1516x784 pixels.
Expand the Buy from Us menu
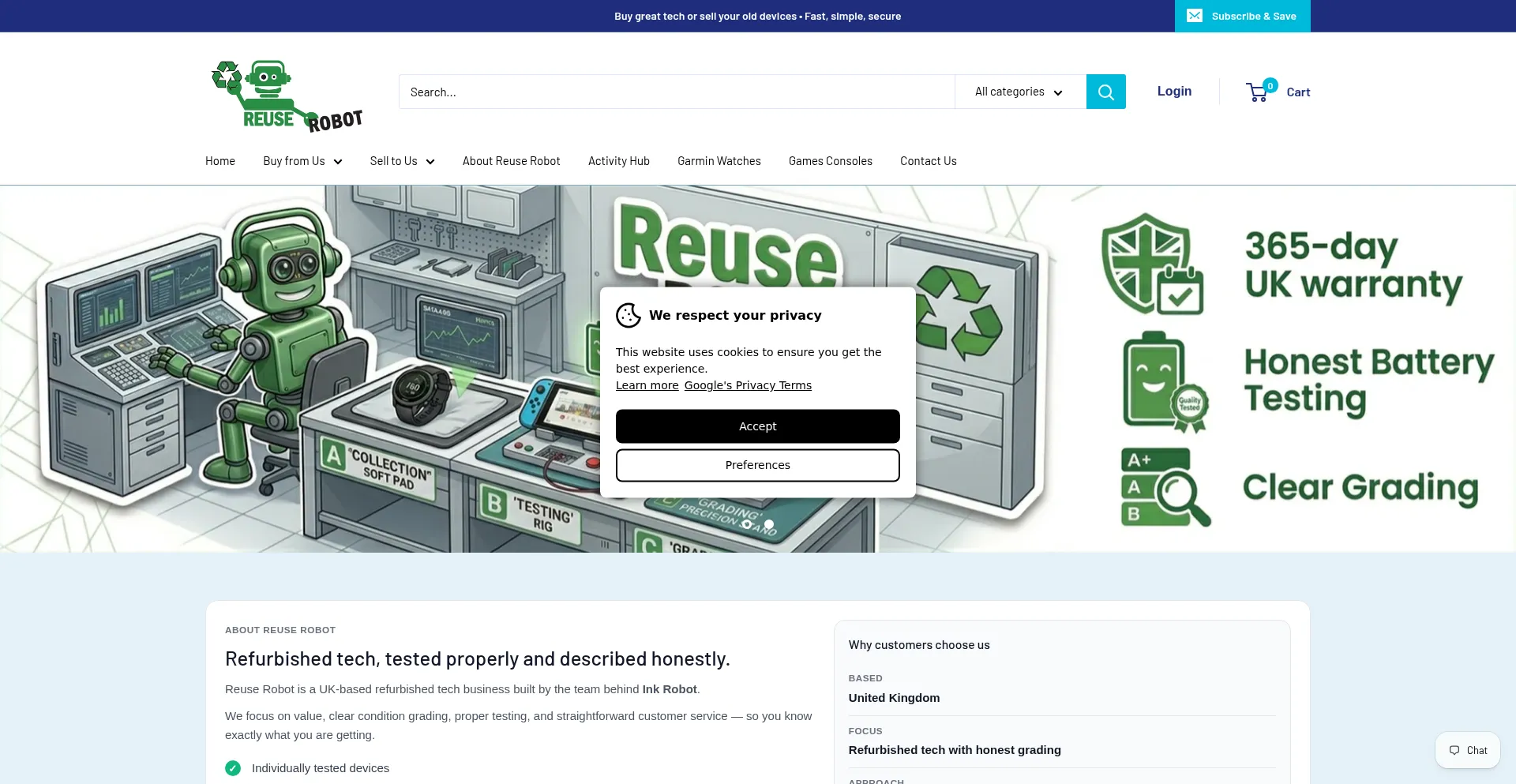click(302, 161)
